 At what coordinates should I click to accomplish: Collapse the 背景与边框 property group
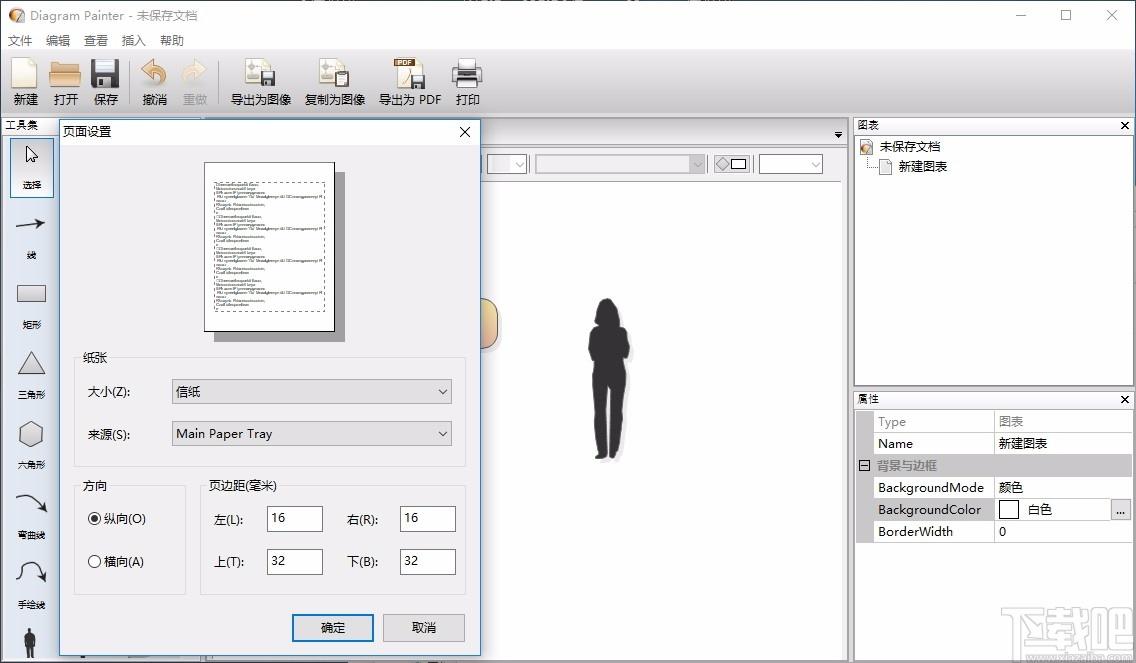(x=864, y=466)
